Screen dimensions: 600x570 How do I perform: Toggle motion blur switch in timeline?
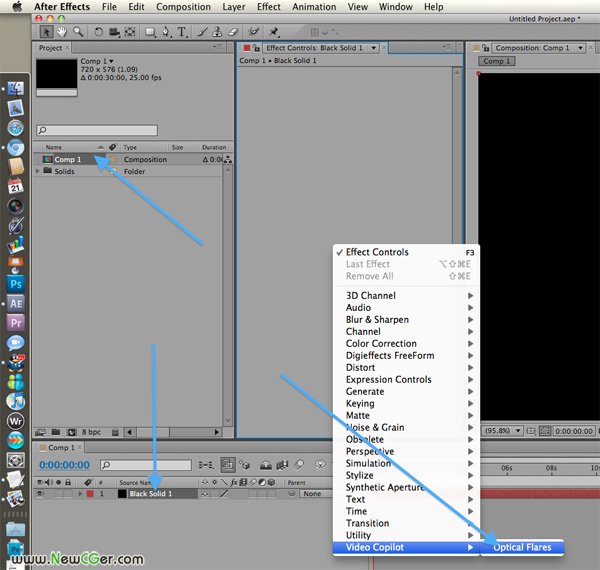tap(299, 465)
